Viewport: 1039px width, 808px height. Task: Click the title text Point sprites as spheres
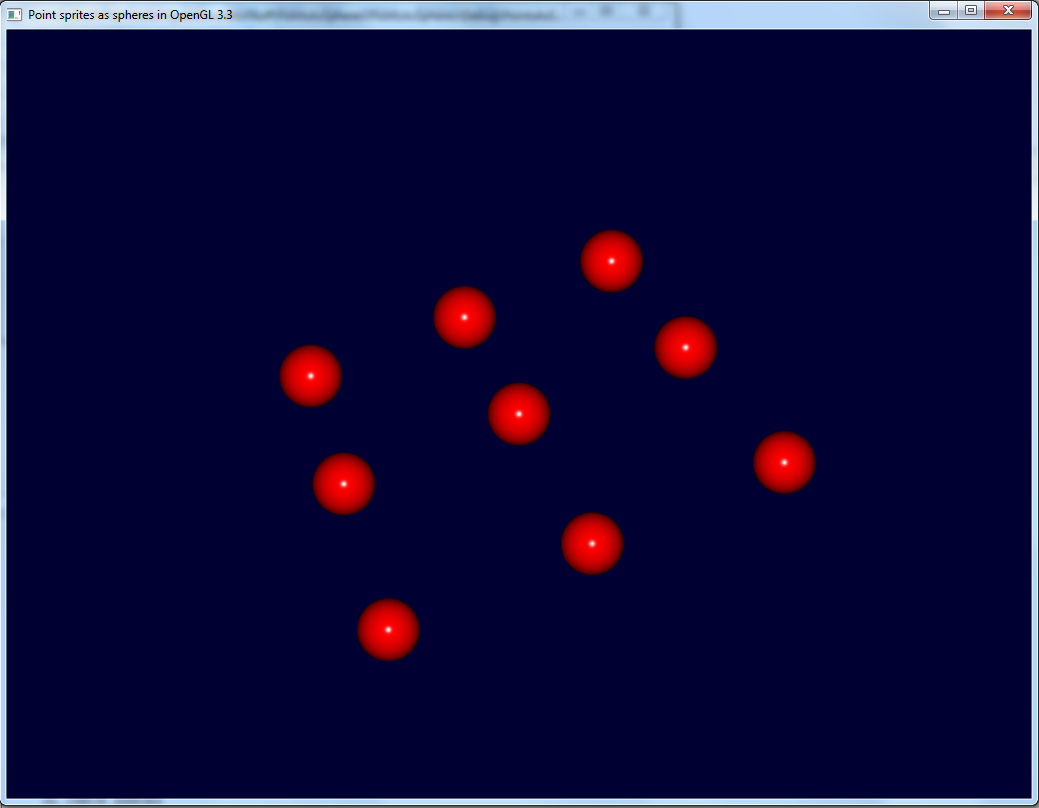[x=130, y=15]
